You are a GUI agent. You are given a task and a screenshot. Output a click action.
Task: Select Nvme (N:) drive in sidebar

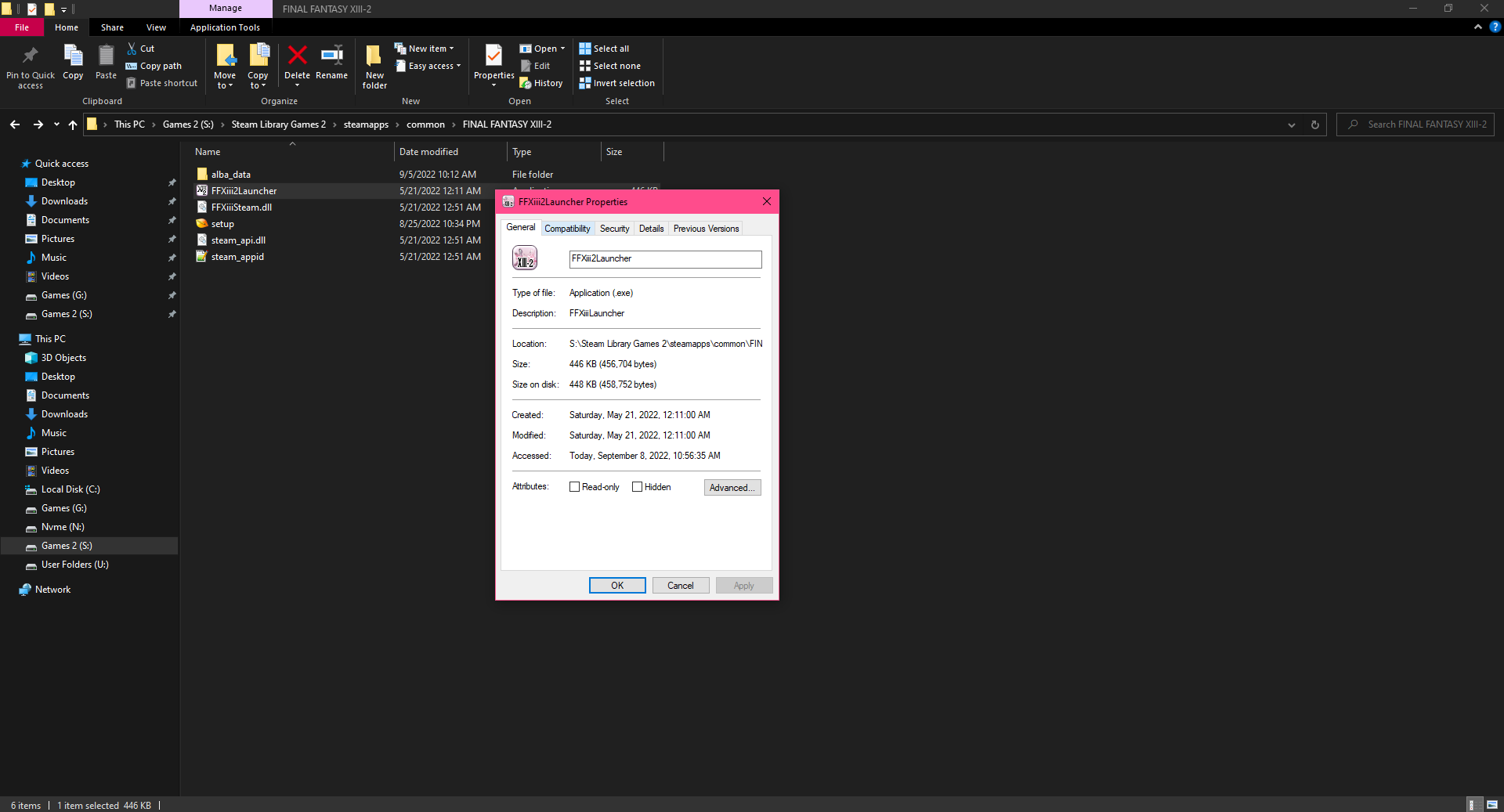[x=63, y=527]
